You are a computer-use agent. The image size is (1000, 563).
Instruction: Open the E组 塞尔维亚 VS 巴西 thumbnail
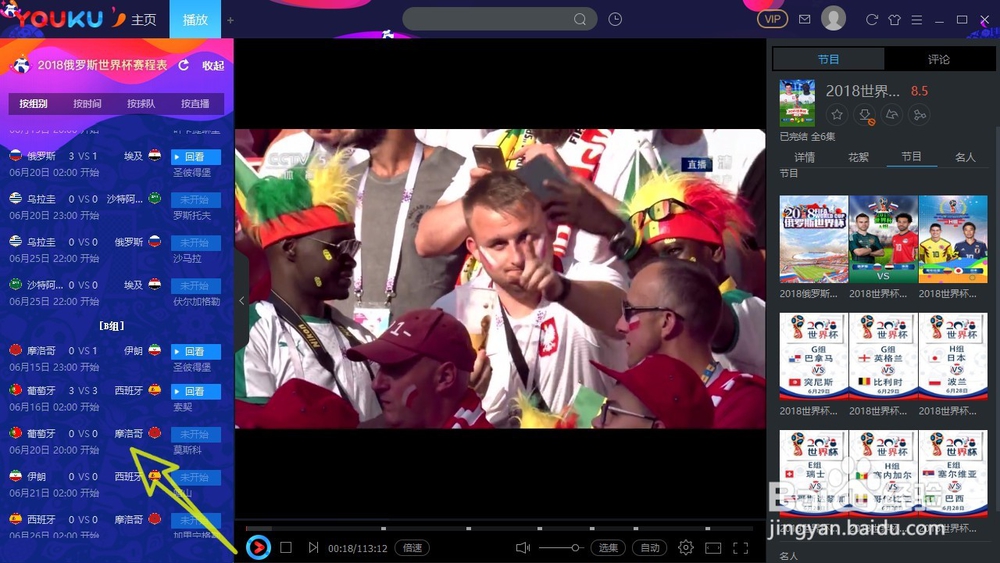click(x=953, y=473)
